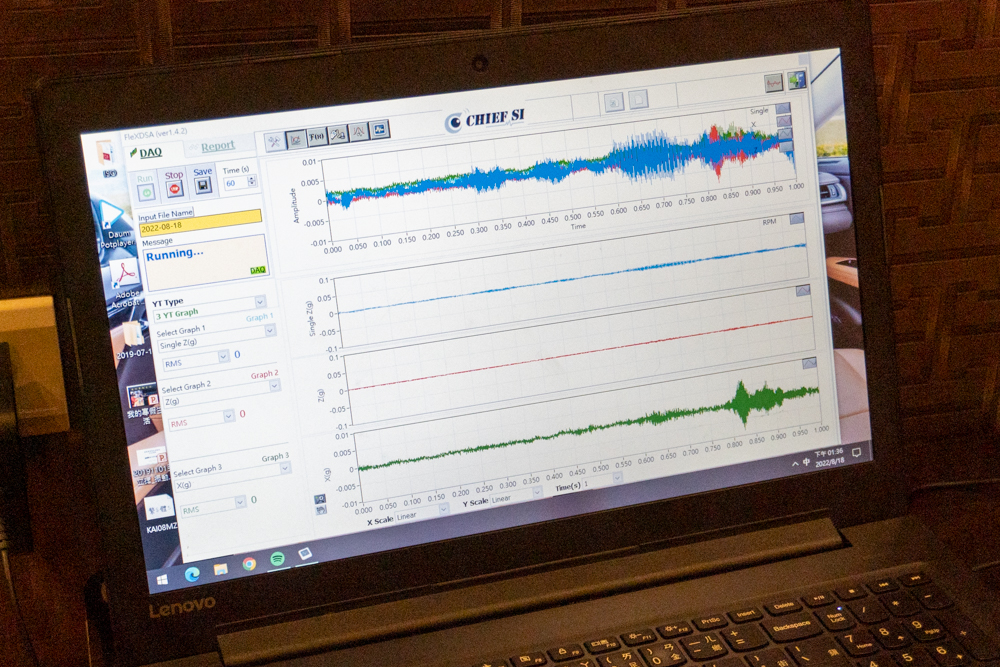Click the Time (s) stepper arrows

tap(252, 181)
